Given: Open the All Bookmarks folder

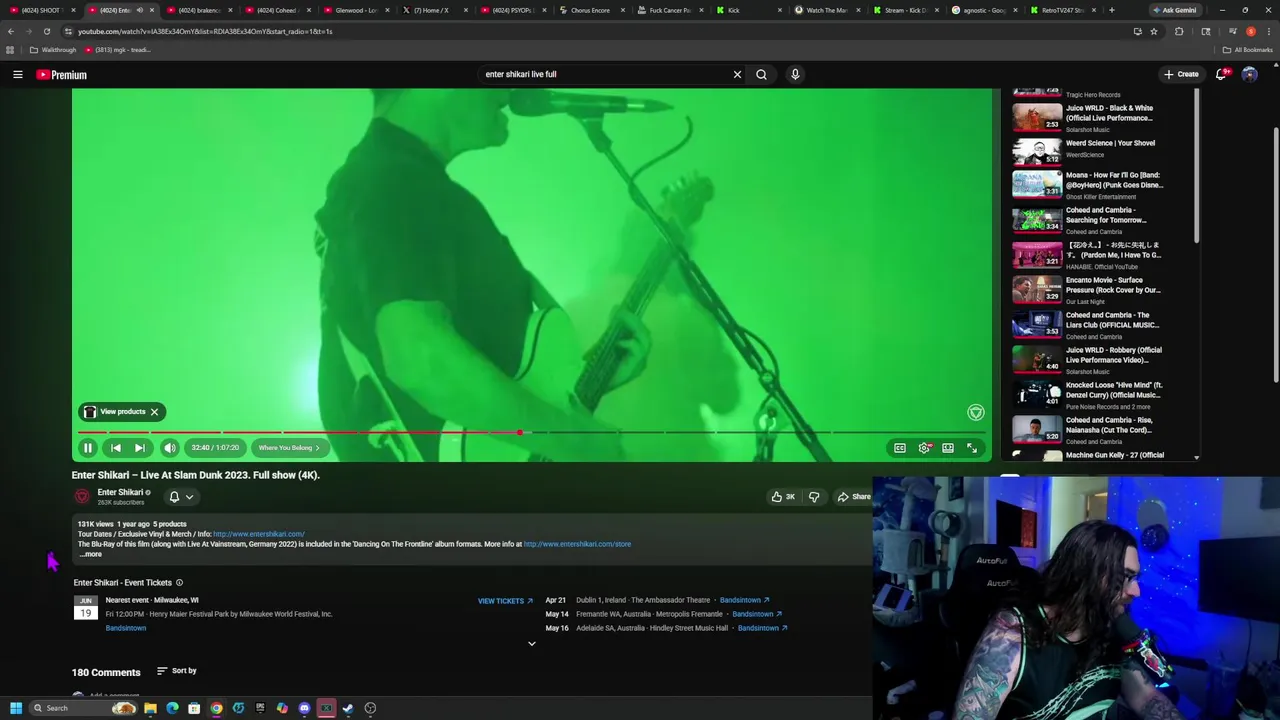Looking at the screenshot, I should click(1248, 50).
